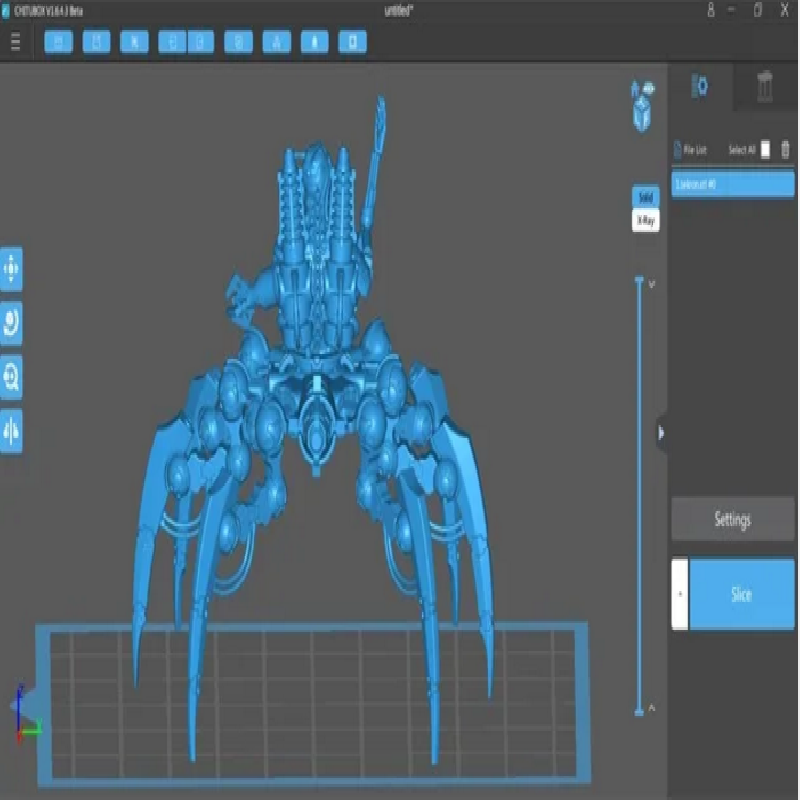This screenshot has width=800, height=800.
Task: Select the Move tool in left sidebar
Action: [12, 269]
